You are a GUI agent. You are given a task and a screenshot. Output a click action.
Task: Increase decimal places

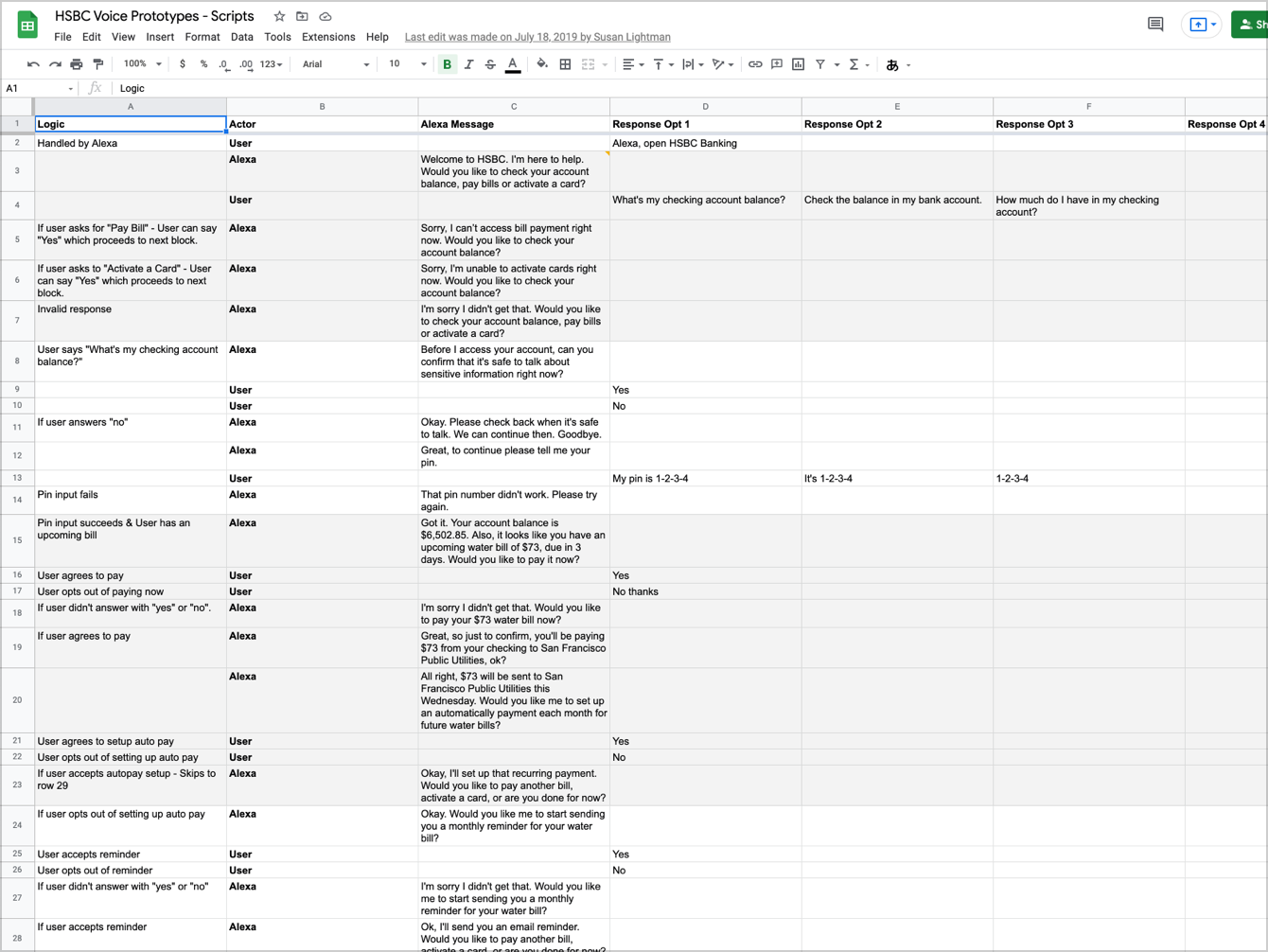[246, 64]
